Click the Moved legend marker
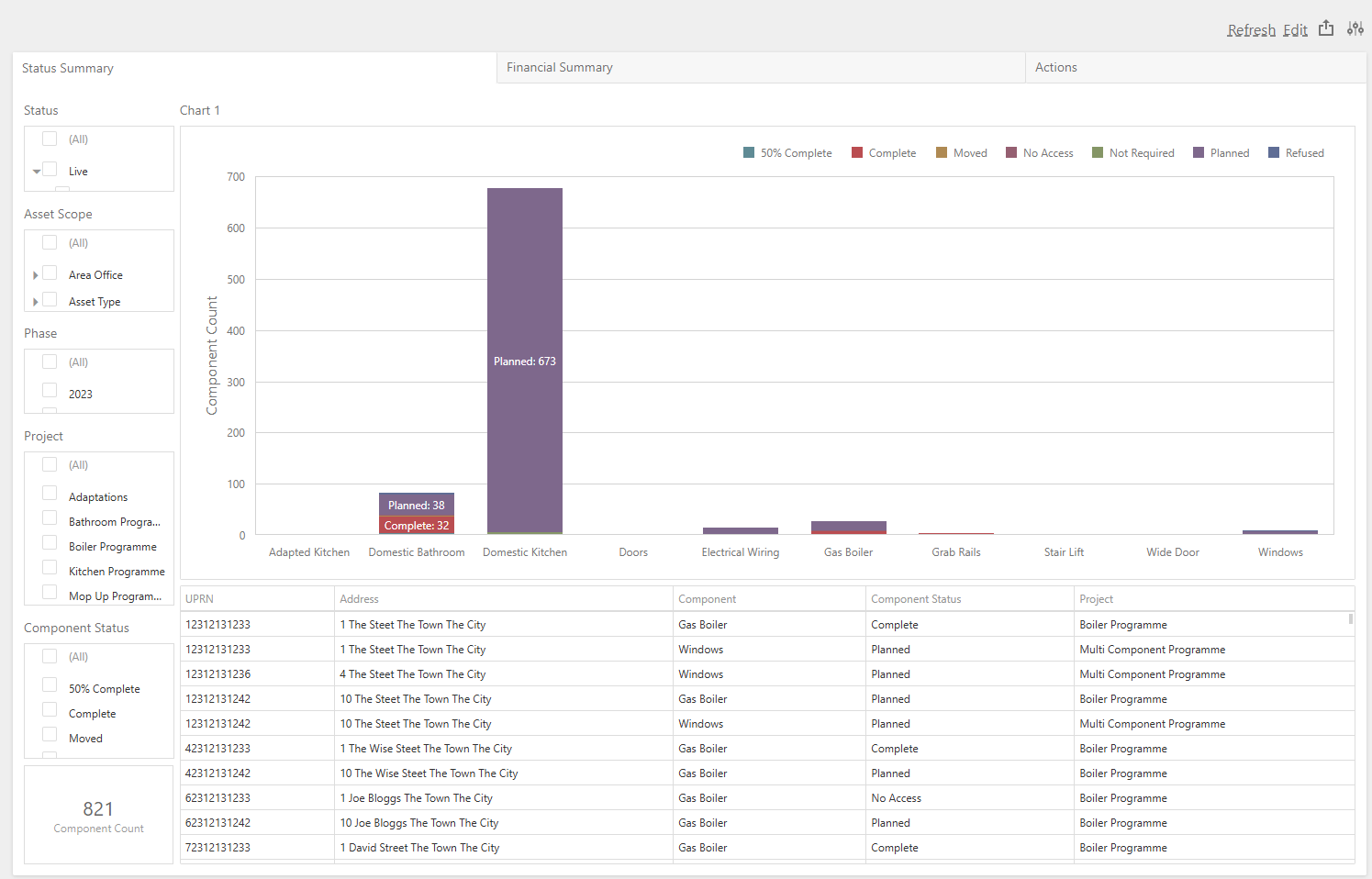This screenshot has width=1372, height=879. (942, 152)
